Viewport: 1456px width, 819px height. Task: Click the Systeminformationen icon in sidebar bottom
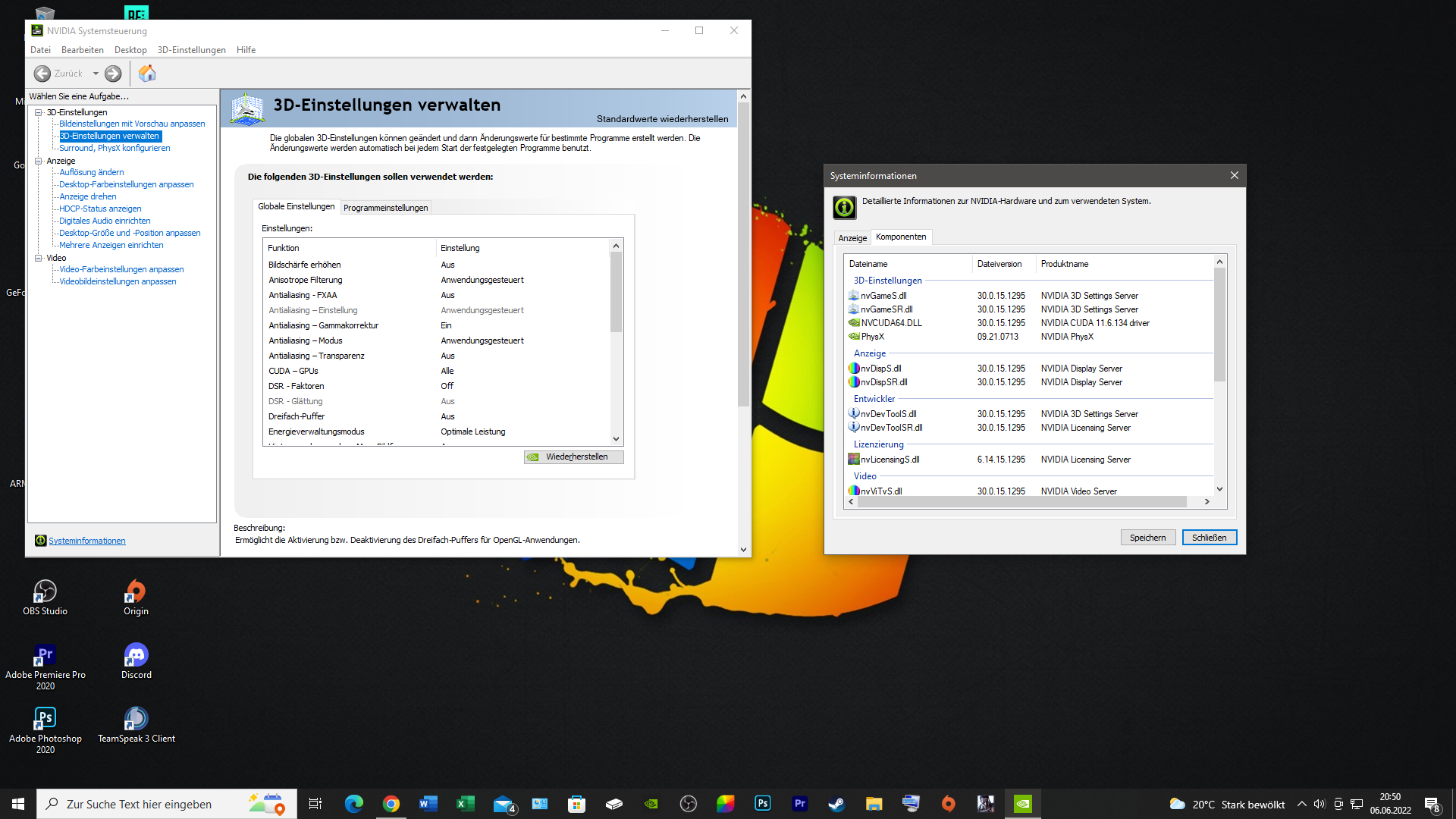[41, 541]
